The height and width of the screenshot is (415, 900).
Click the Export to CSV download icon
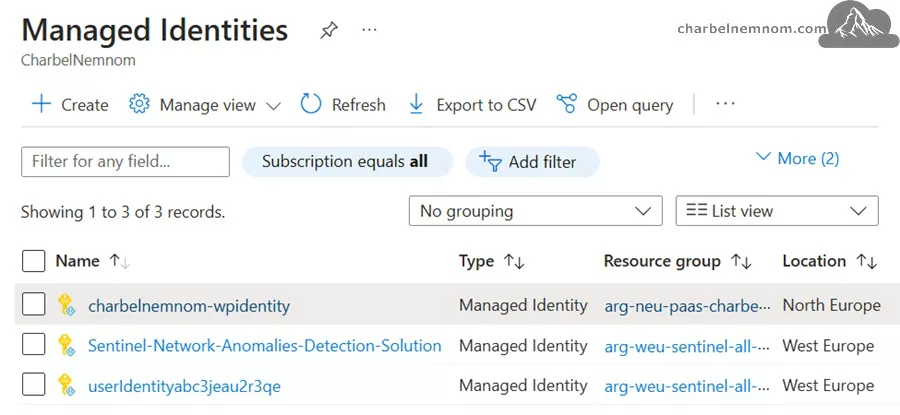(416, 104)
